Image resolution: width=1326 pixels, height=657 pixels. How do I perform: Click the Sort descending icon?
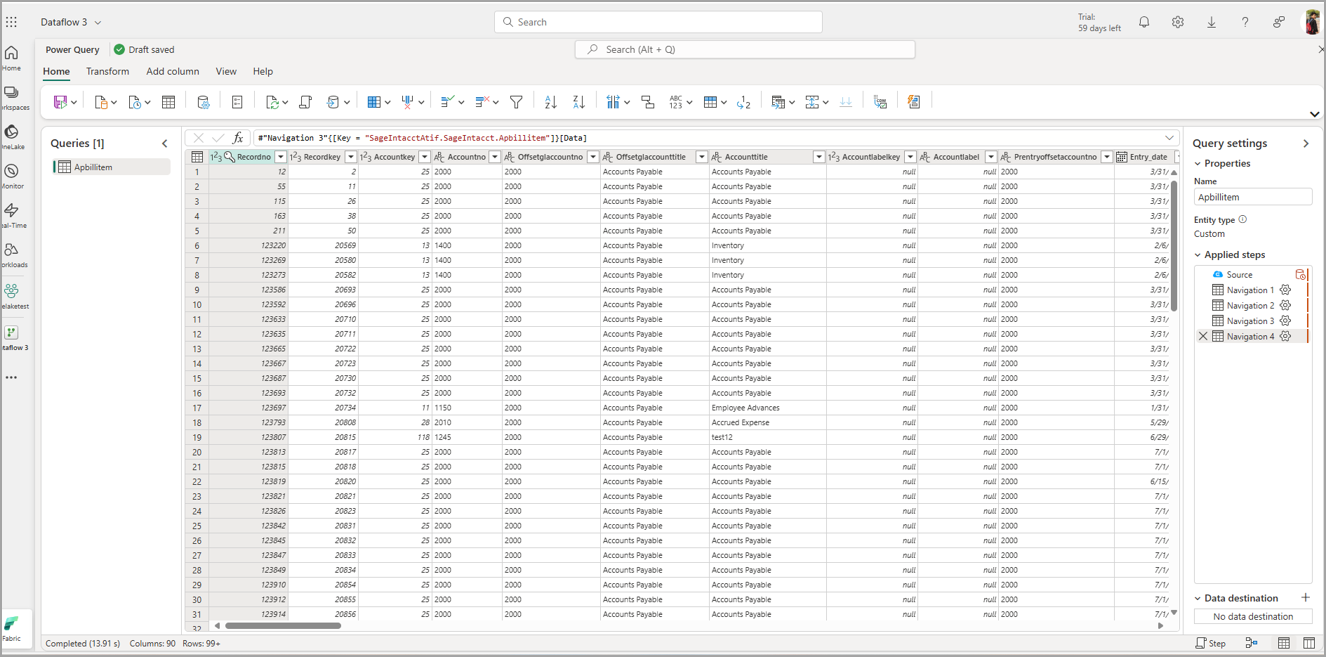579,101
